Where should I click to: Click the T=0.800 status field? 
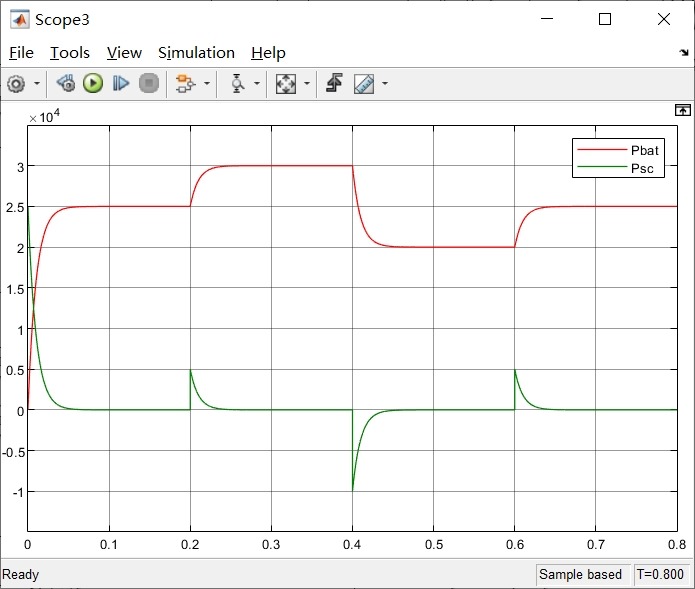pos(660,574)
